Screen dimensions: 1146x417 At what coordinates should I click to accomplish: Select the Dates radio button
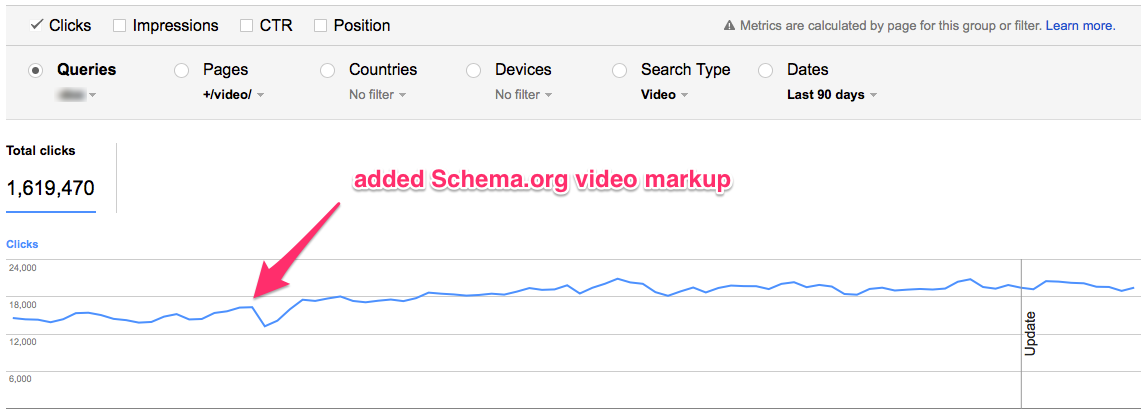point(766,71)
